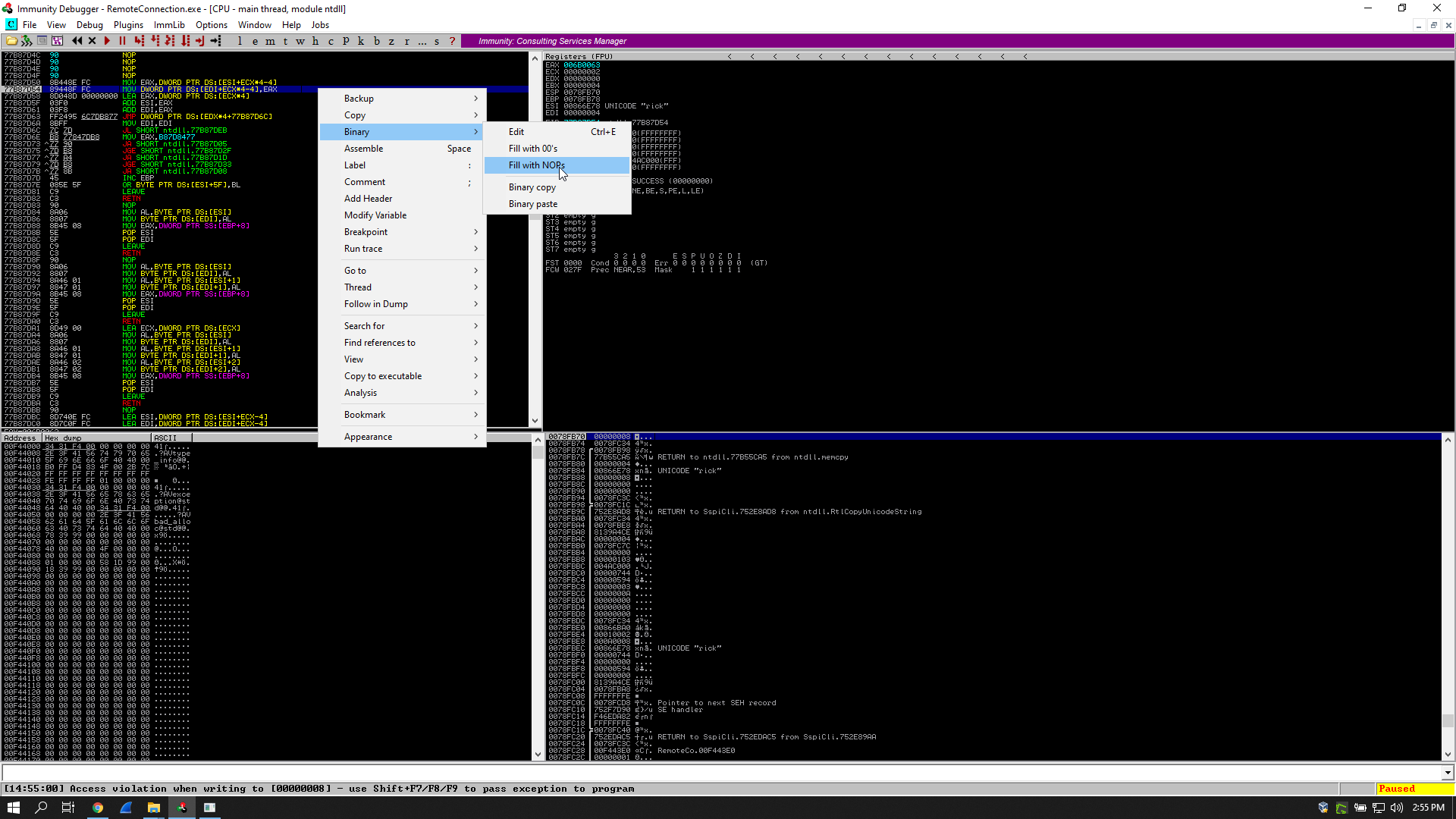Click the Run program play icon
Viewport: 1456px width, 819px height.
pos(107,41)
